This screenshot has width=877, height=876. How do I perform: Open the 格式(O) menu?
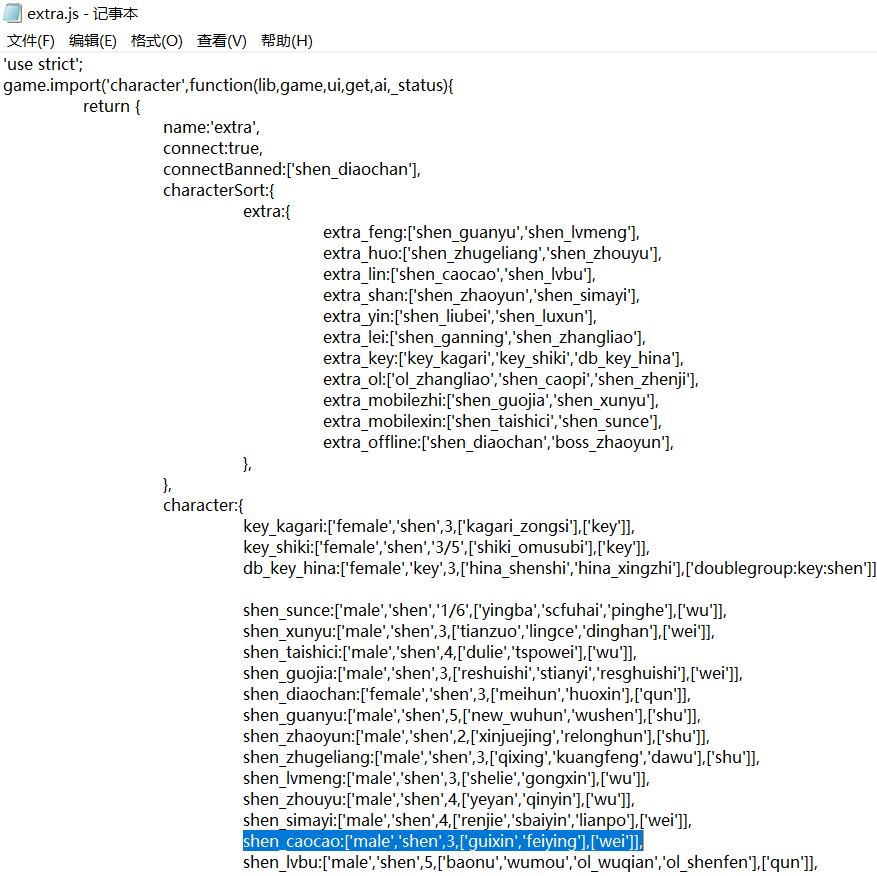pyautogui.click(x=157, y=41)
